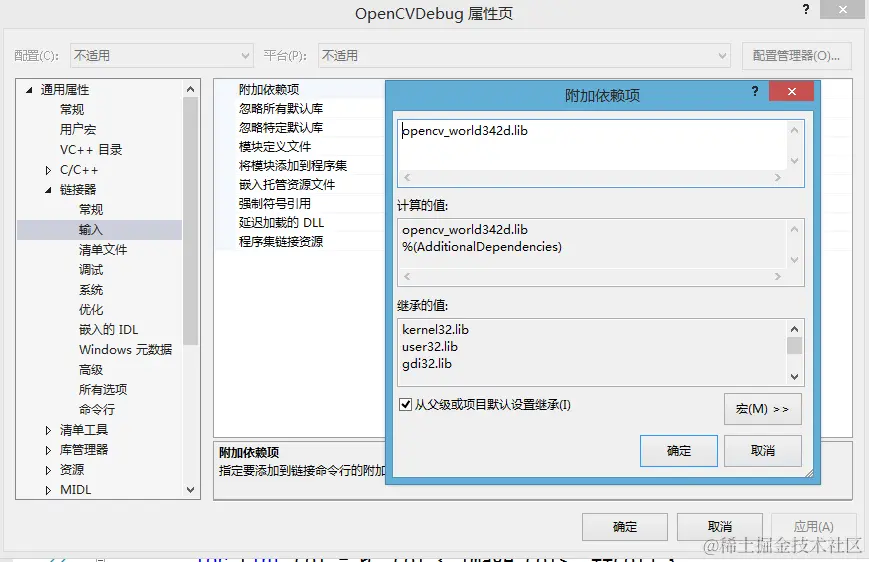869x562 pixels.
Task: Select 高级 under 链接器
Action: [91, 370]
